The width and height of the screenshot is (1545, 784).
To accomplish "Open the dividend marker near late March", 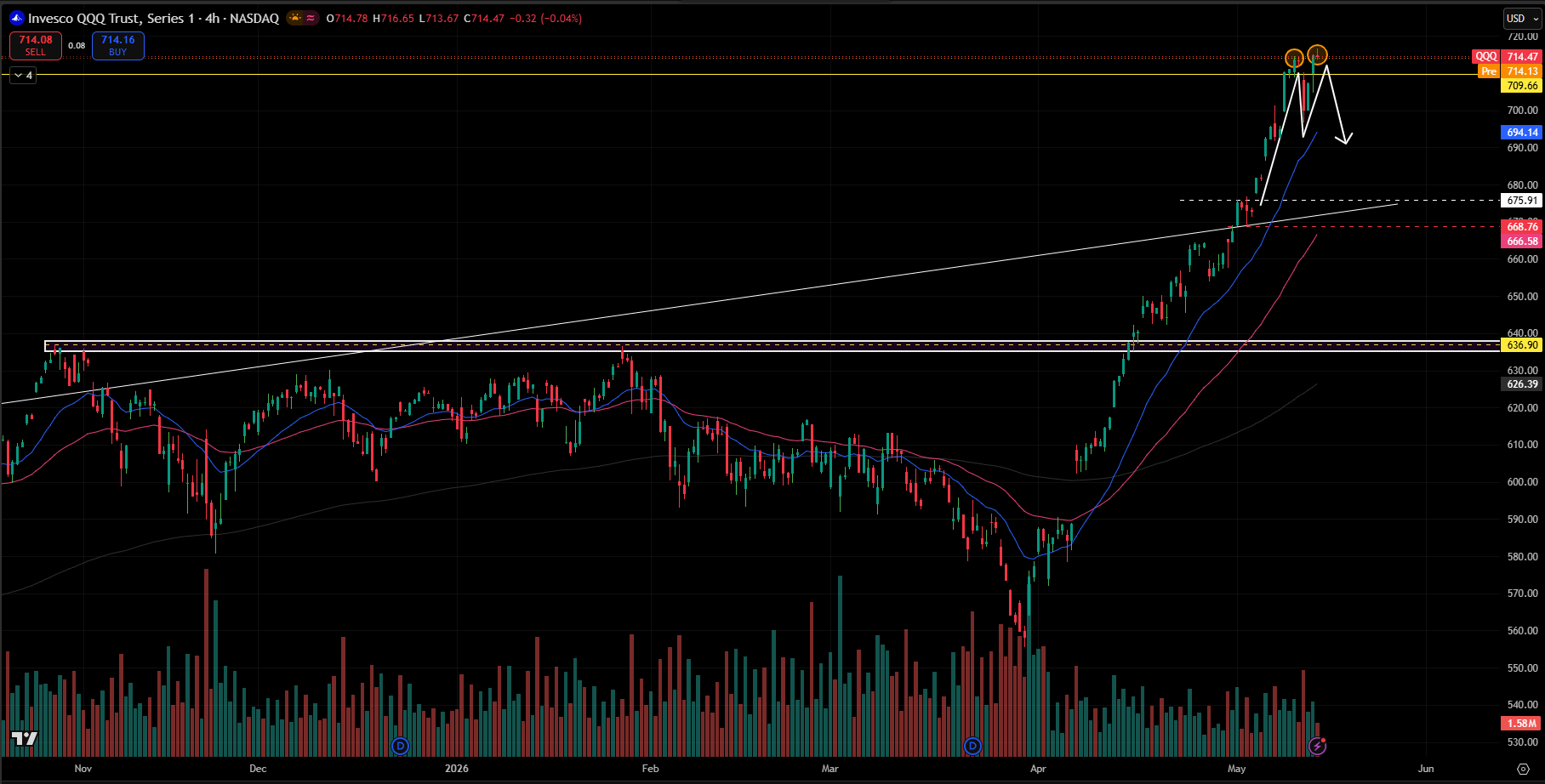I will click(x=972, y=746).
